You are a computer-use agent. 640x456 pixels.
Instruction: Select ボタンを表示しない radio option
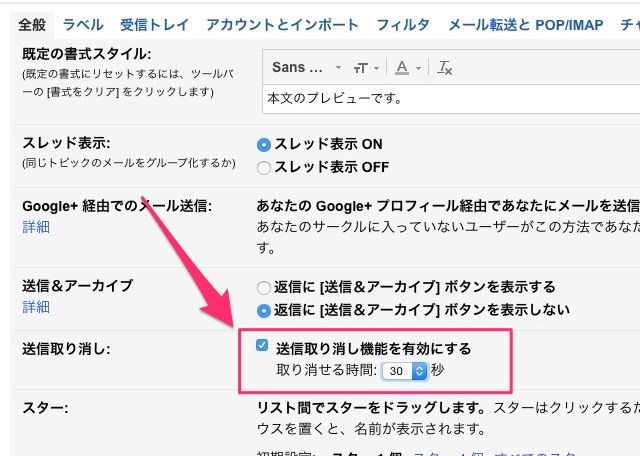point(264,311)
